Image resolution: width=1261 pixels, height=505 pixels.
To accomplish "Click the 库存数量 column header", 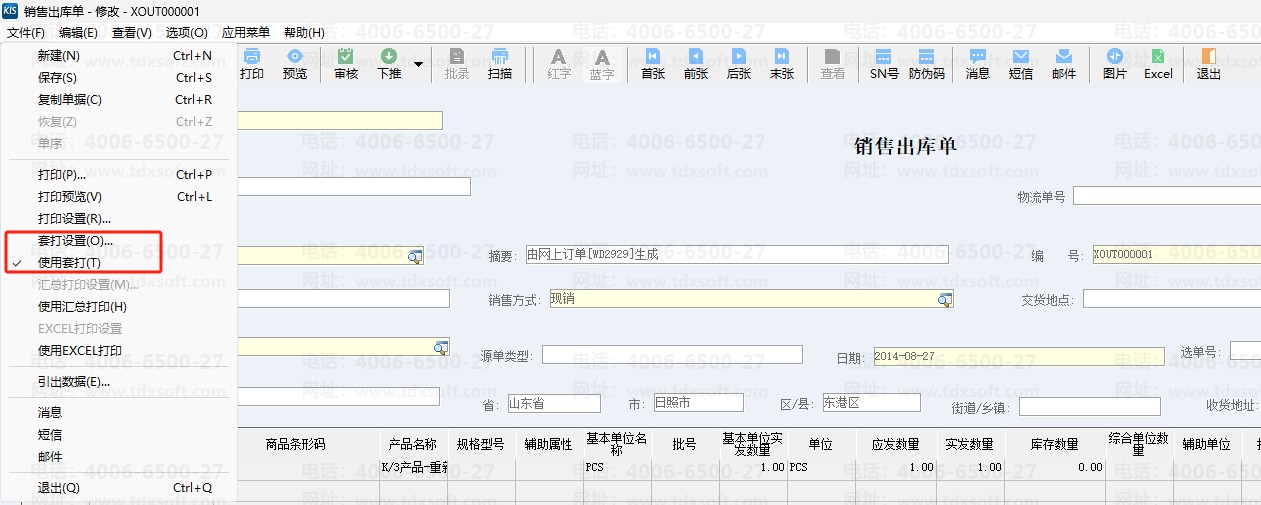I will (1055, 444).
